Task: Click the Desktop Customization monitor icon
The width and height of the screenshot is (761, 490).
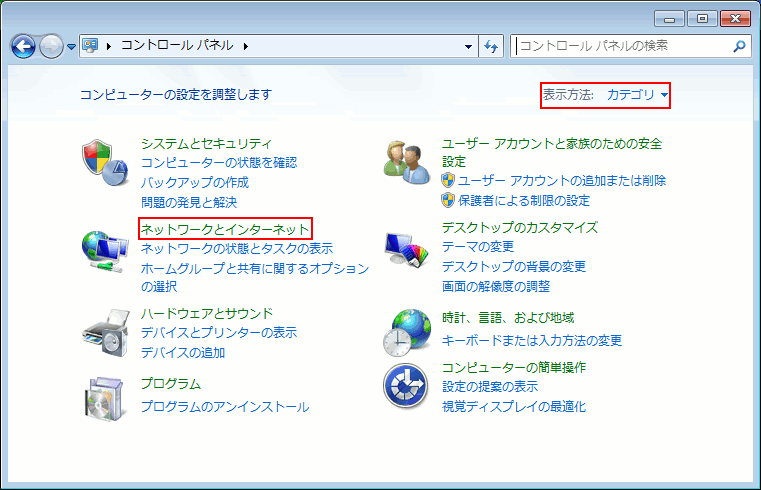Action: 406,249
